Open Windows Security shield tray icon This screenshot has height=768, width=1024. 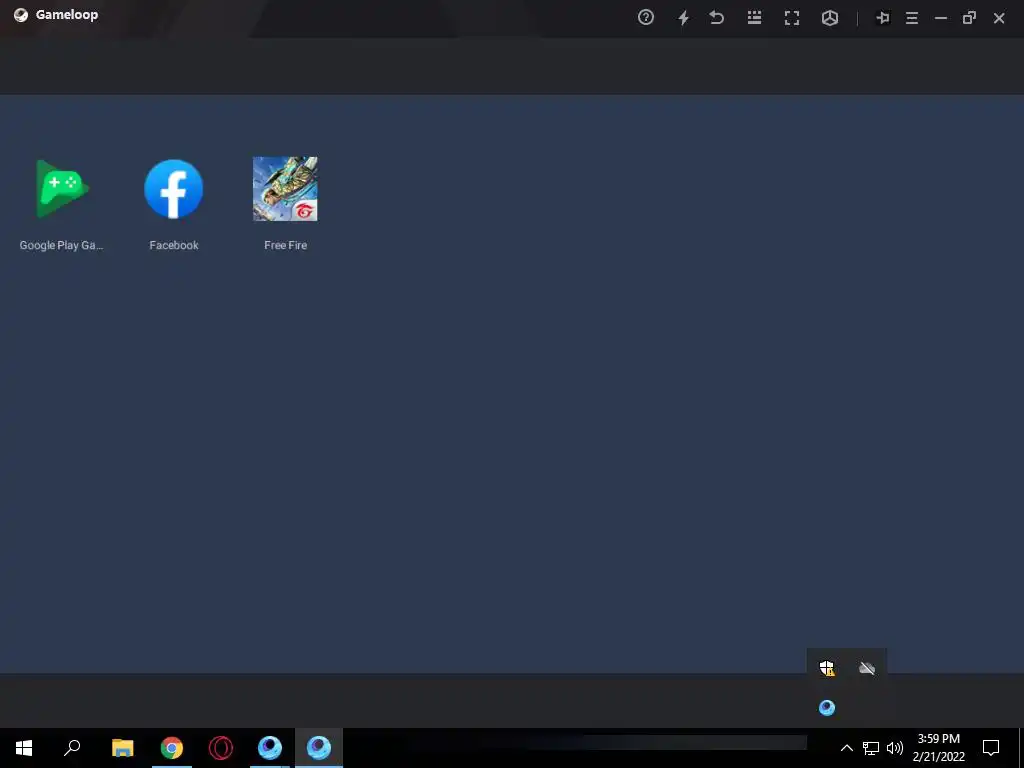pos(827,668)
